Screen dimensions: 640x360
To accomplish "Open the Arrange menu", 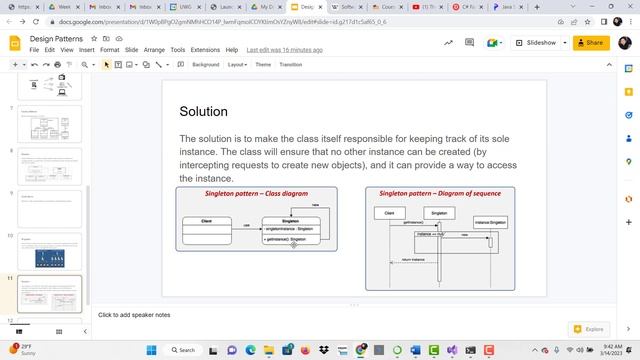I will click(154, 50).
